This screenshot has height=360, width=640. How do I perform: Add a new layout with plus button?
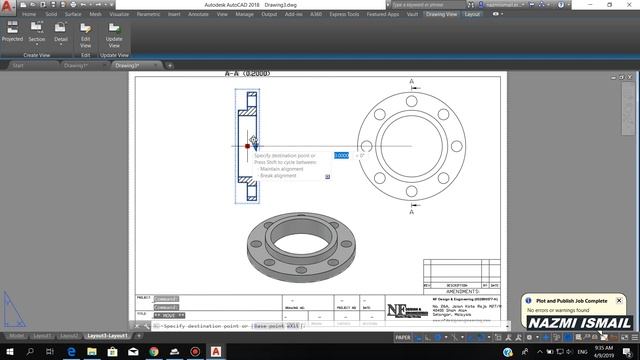(139, 336)
